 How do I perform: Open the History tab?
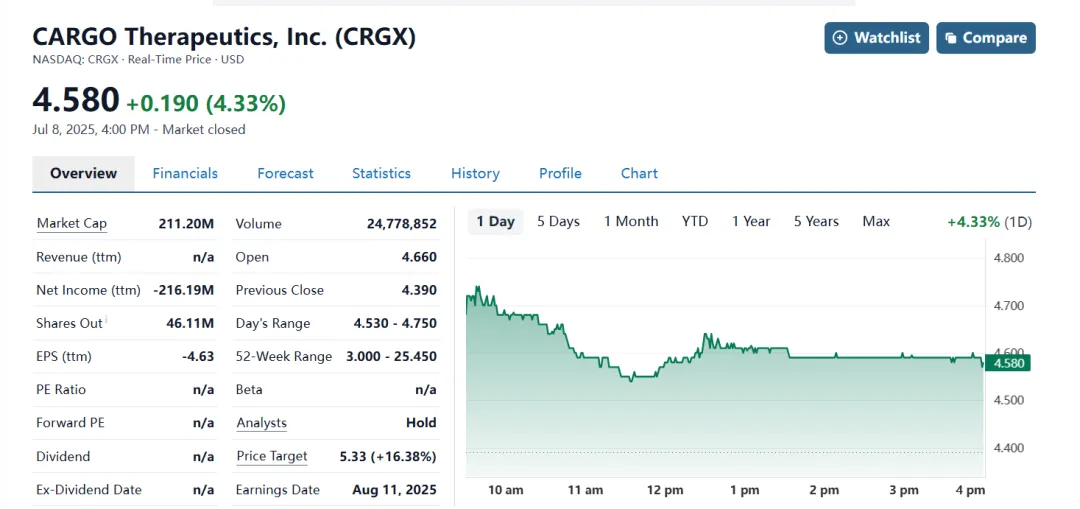475,173
